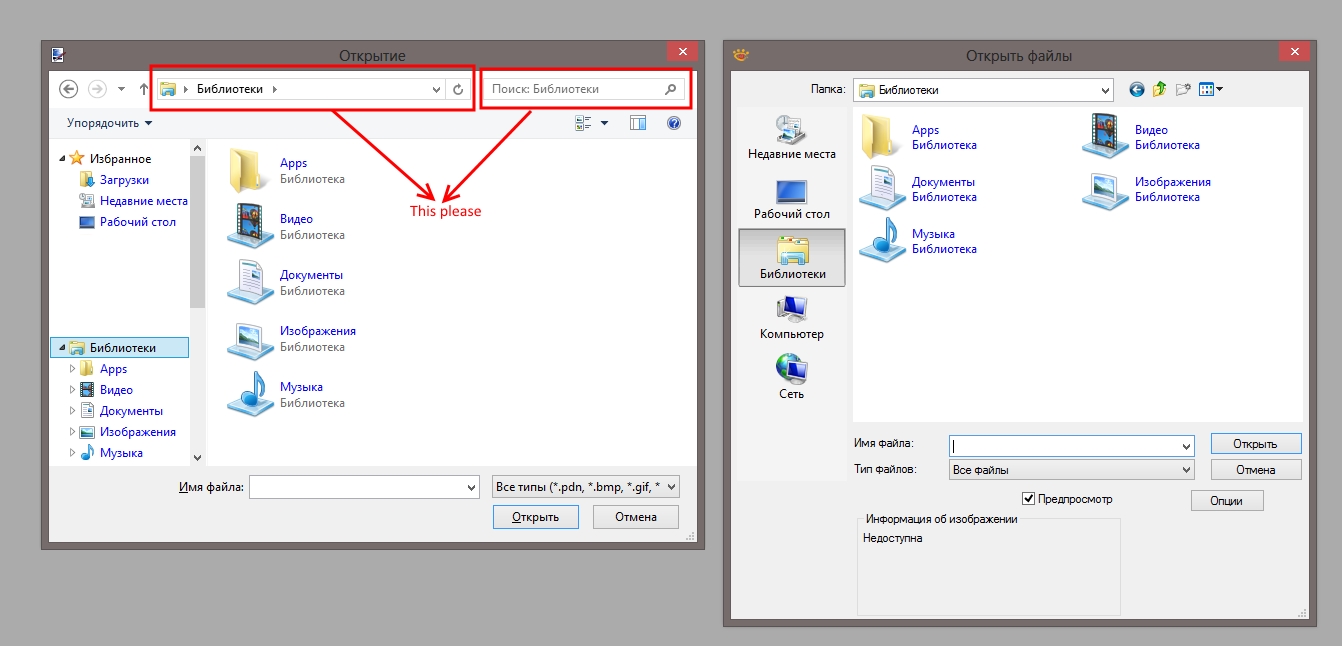1342x646 pixels.
Task: Select Рабочий стол in navigation tree
Action: 138,222
